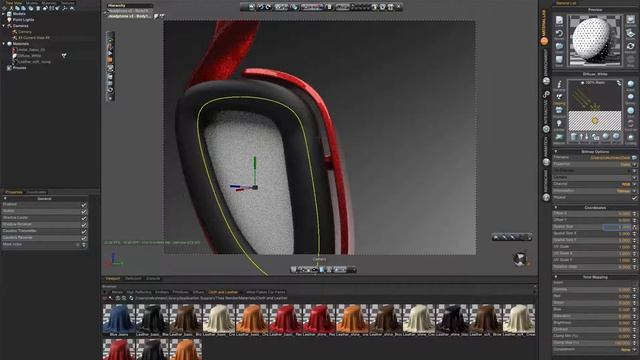The height and width of the screenshot is (360, 640).
Task: Toggle the Enabled checkbox
Action: pyautogui.click(x=84, y=204)
